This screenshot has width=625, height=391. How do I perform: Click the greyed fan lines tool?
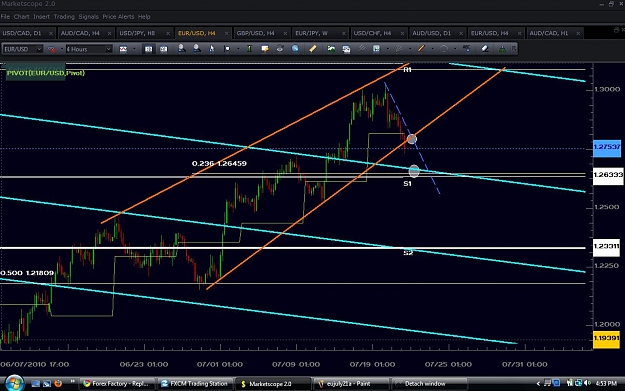click(x=399, y=49)
